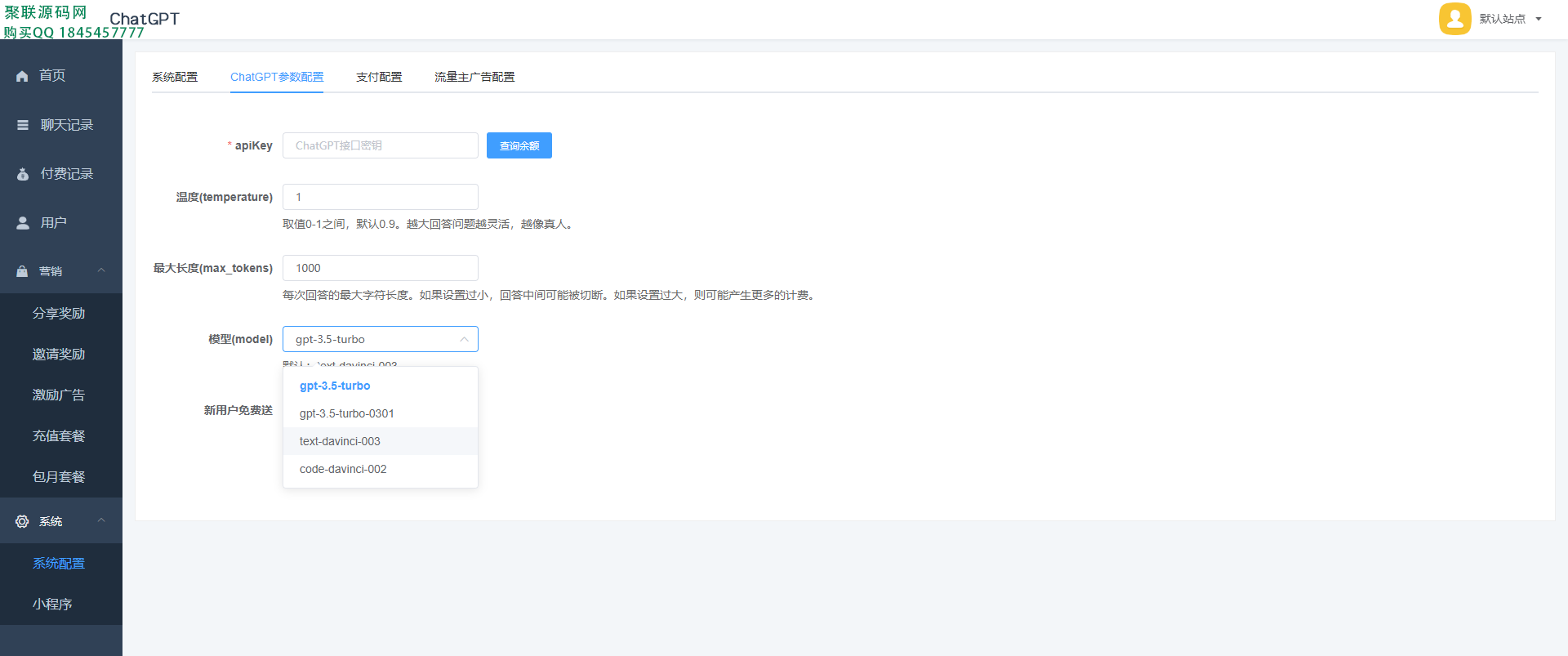Screen dimensions: 1568x656
Task: Click the 最大长度(max_tokens) field label
Action: 212,268
